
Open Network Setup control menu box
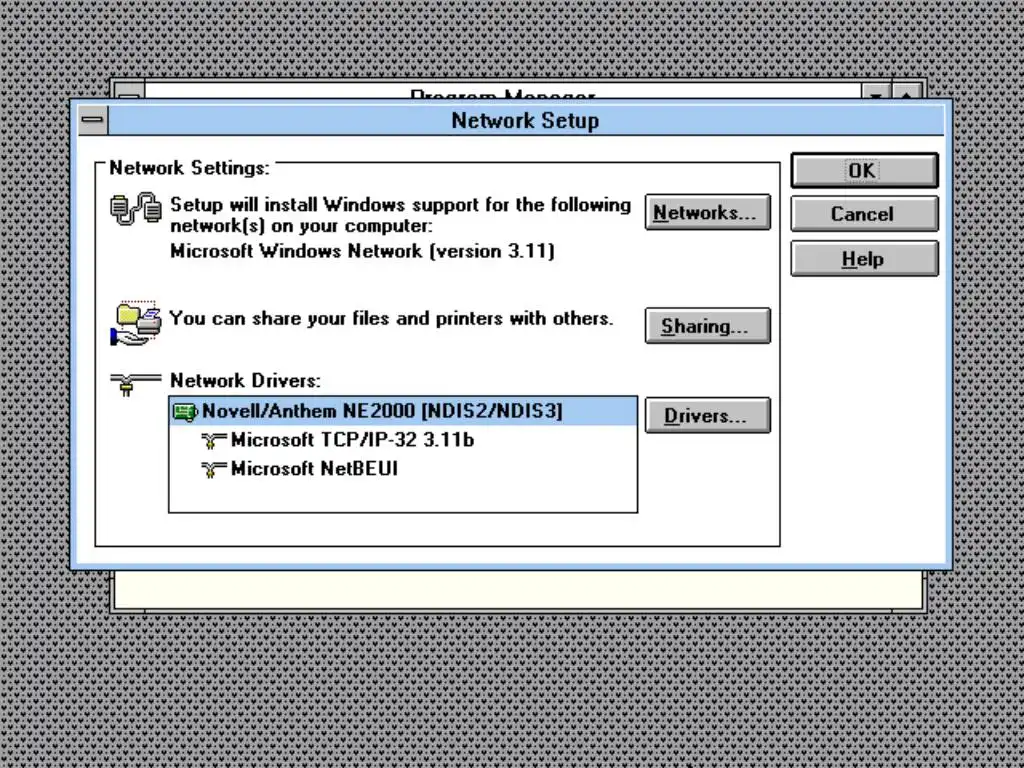93,120
